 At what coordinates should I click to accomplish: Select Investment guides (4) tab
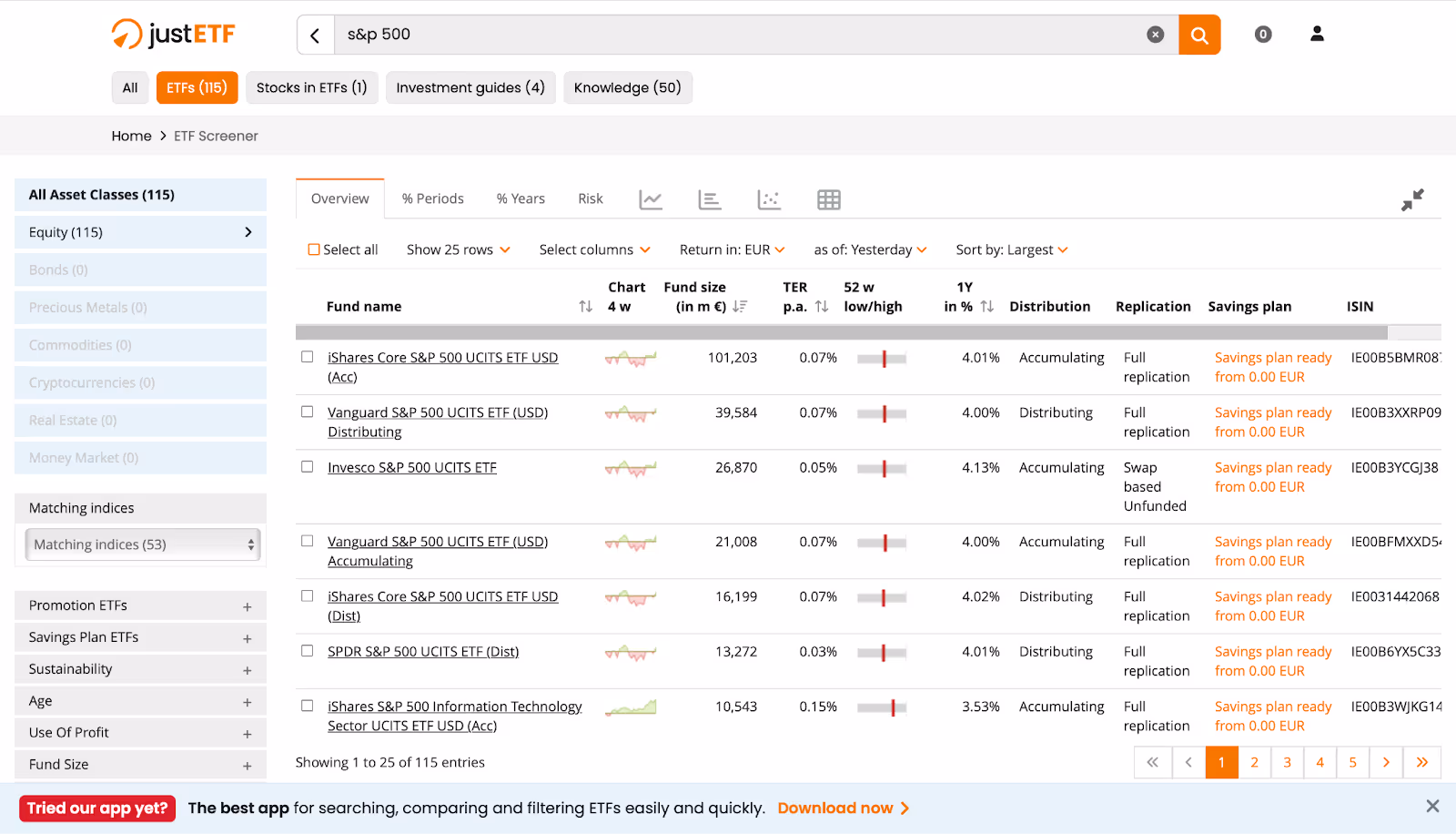470,87
